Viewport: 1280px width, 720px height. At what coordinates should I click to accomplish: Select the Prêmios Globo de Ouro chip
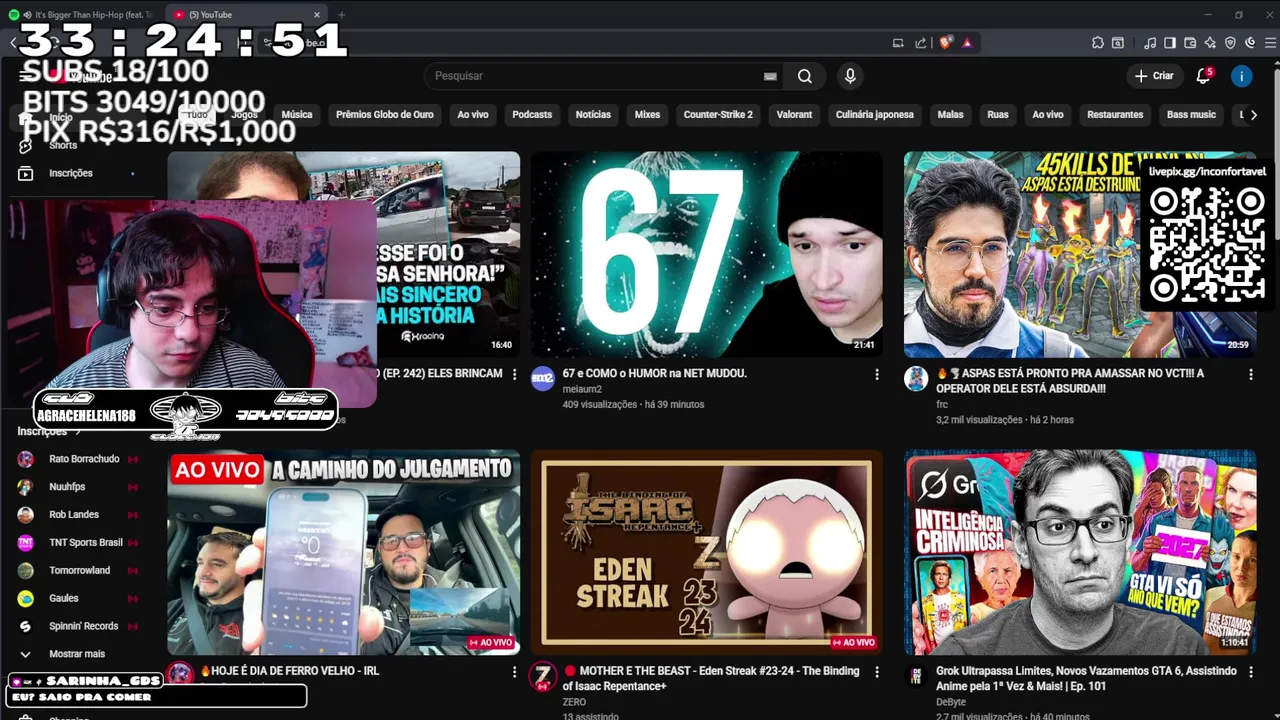(x=385, y=115)
